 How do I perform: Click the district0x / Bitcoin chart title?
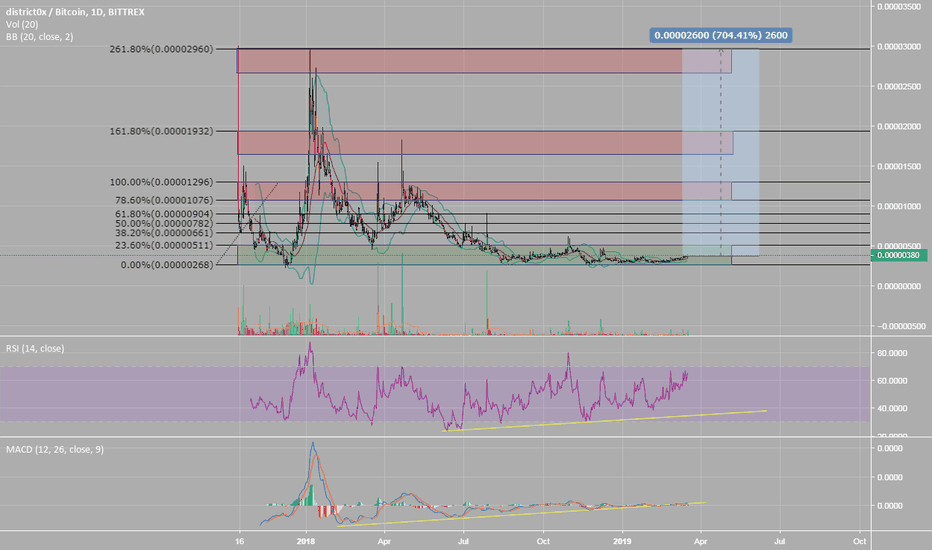tap(75, 12)
